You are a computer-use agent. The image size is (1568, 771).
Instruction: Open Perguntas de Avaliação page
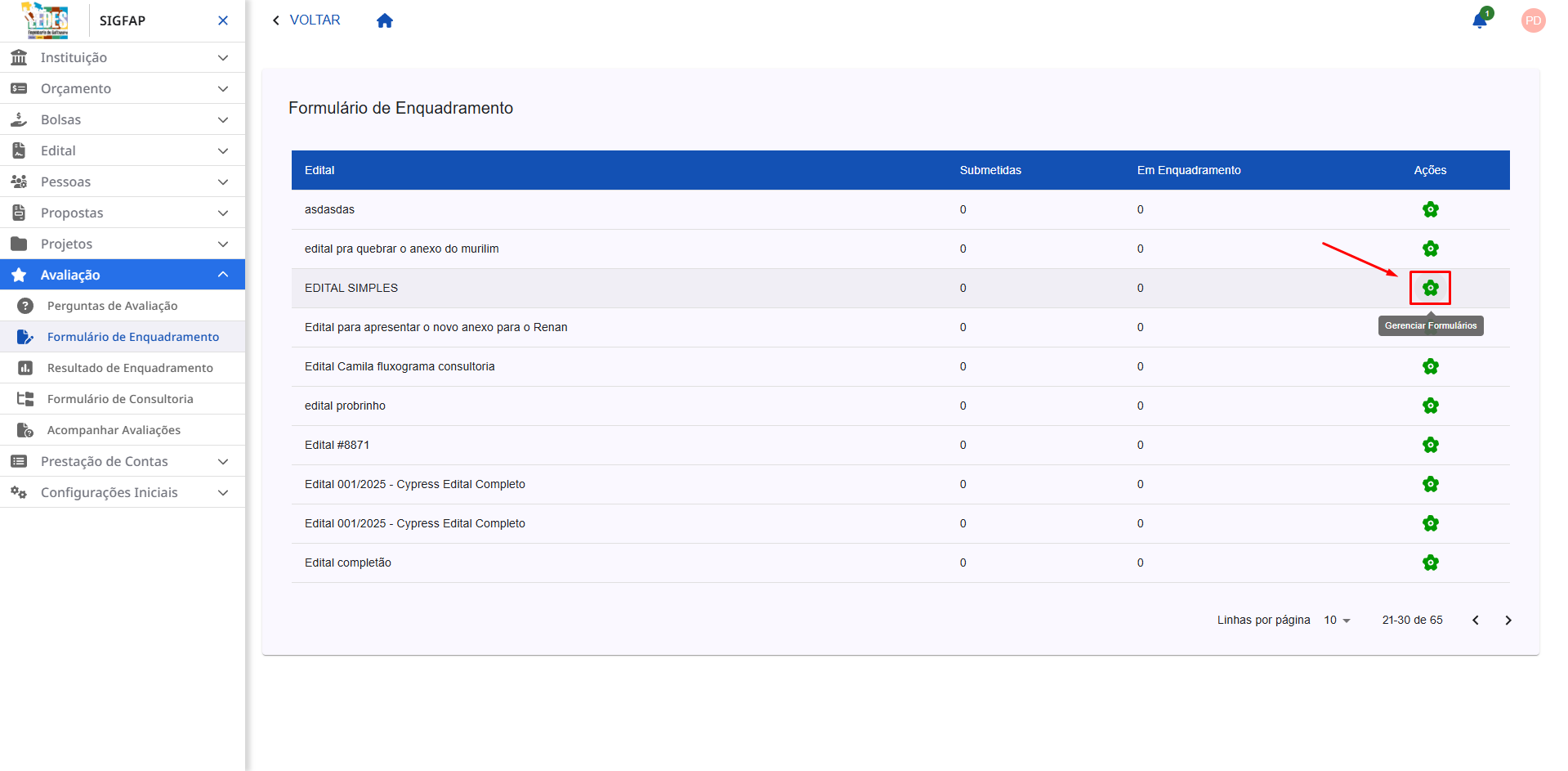112,306
